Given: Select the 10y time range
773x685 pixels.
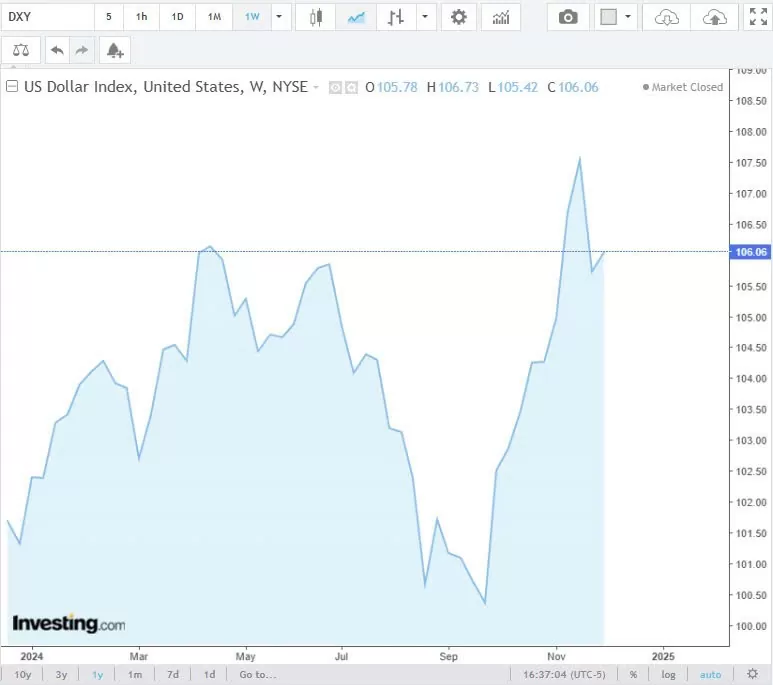Looking at the screenshot, I should [x=23, y=674].
